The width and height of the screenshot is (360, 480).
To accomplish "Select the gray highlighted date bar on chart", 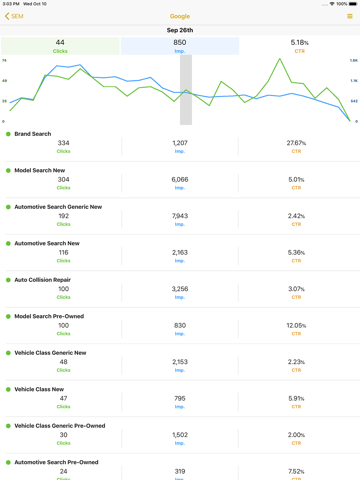I will tap(186, 90).
